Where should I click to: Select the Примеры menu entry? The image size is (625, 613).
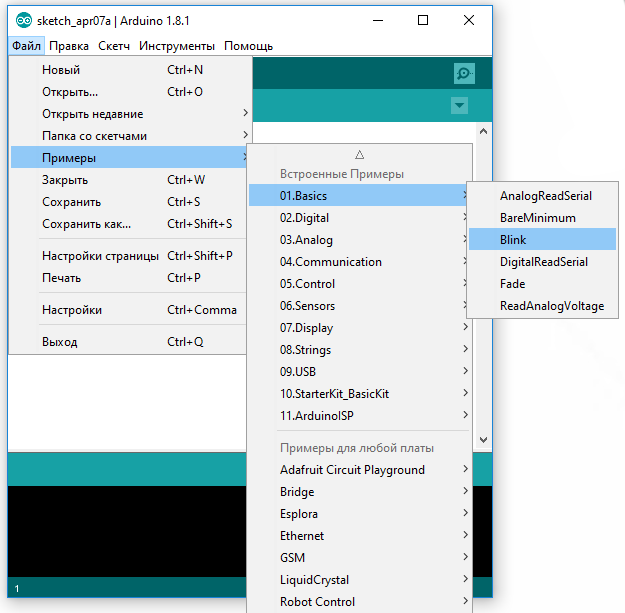pyautogui.click(x=128, y=157)
